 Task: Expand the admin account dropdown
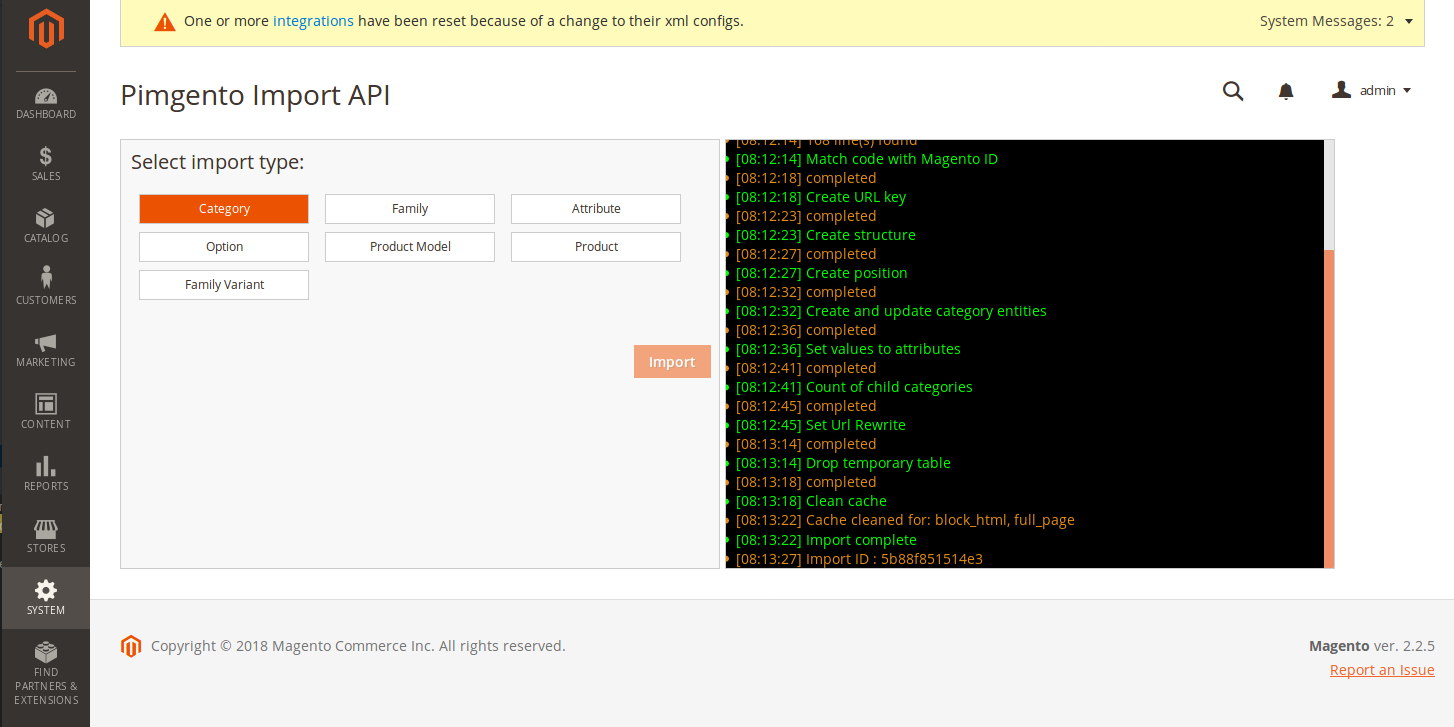[x=1372, y=90]
